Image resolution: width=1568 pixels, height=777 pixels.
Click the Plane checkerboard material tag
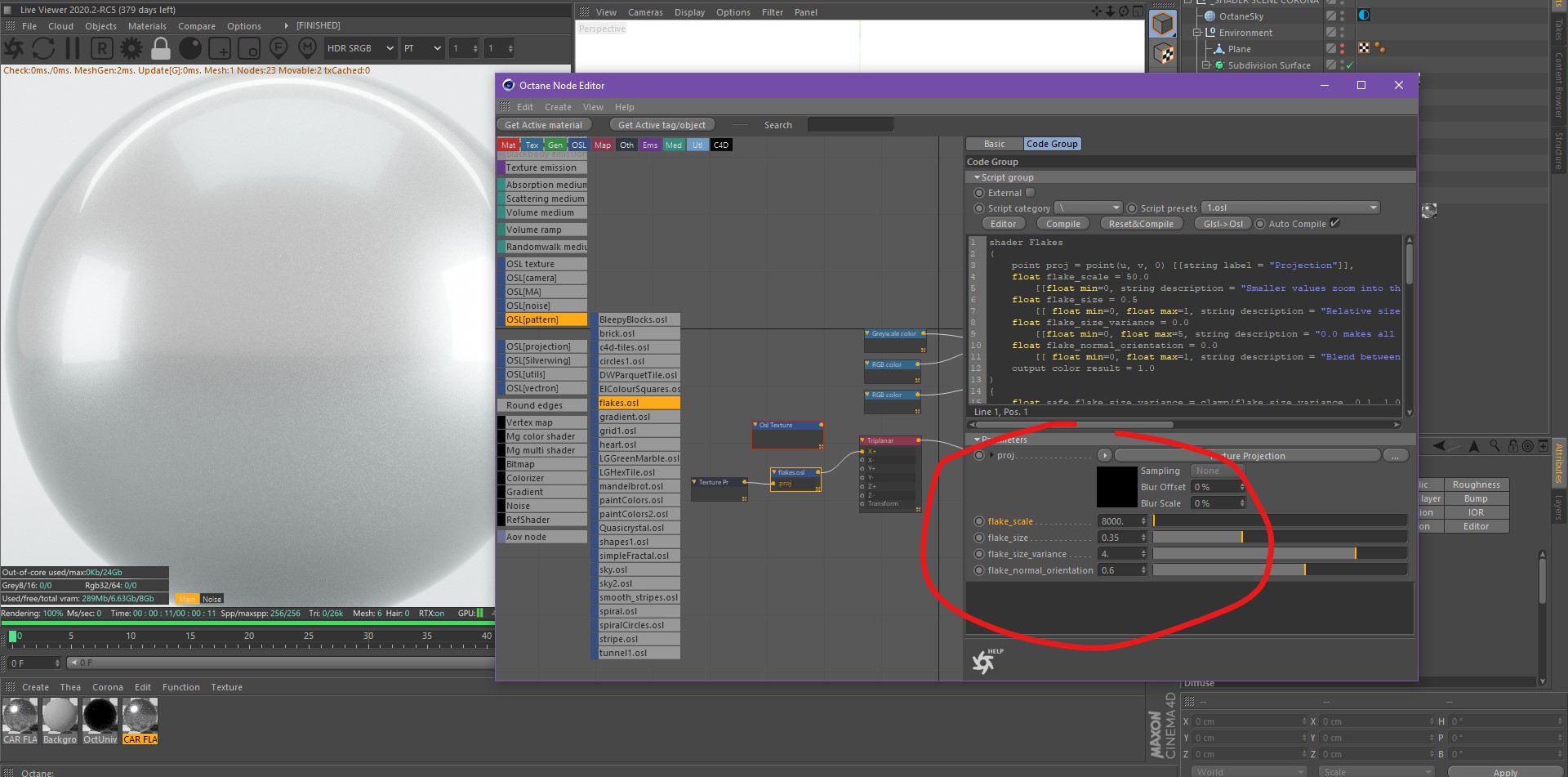click(1364, 48)
